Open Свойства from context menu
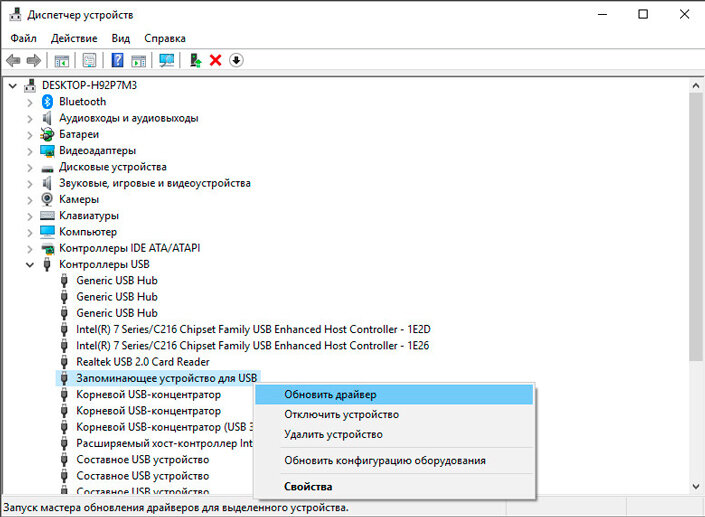The width and height of the screenshot is (705, 517). point(394,486)
